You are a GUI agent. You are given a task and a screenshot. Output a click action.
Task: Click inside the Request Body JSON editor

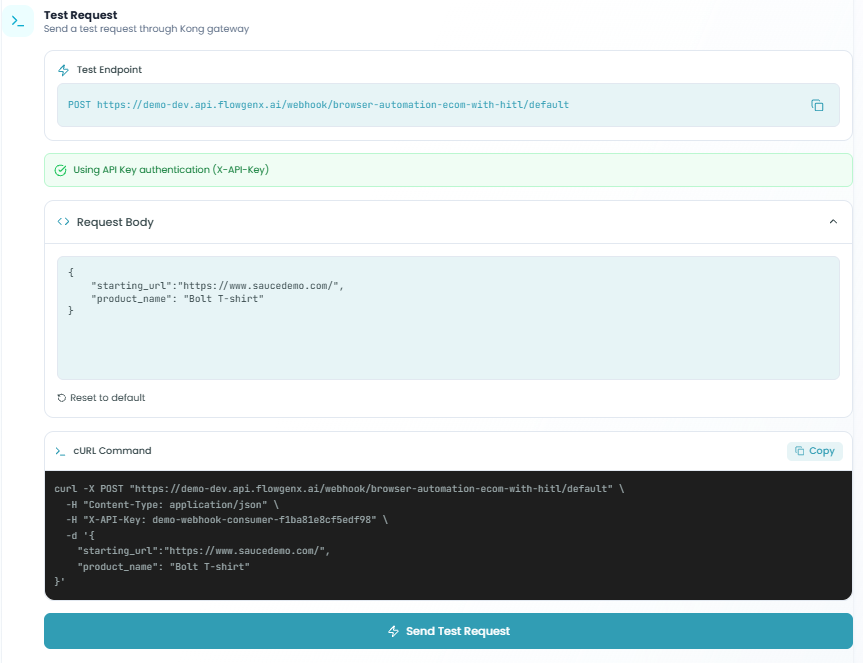pyautogui.click(x=448, y=317)
